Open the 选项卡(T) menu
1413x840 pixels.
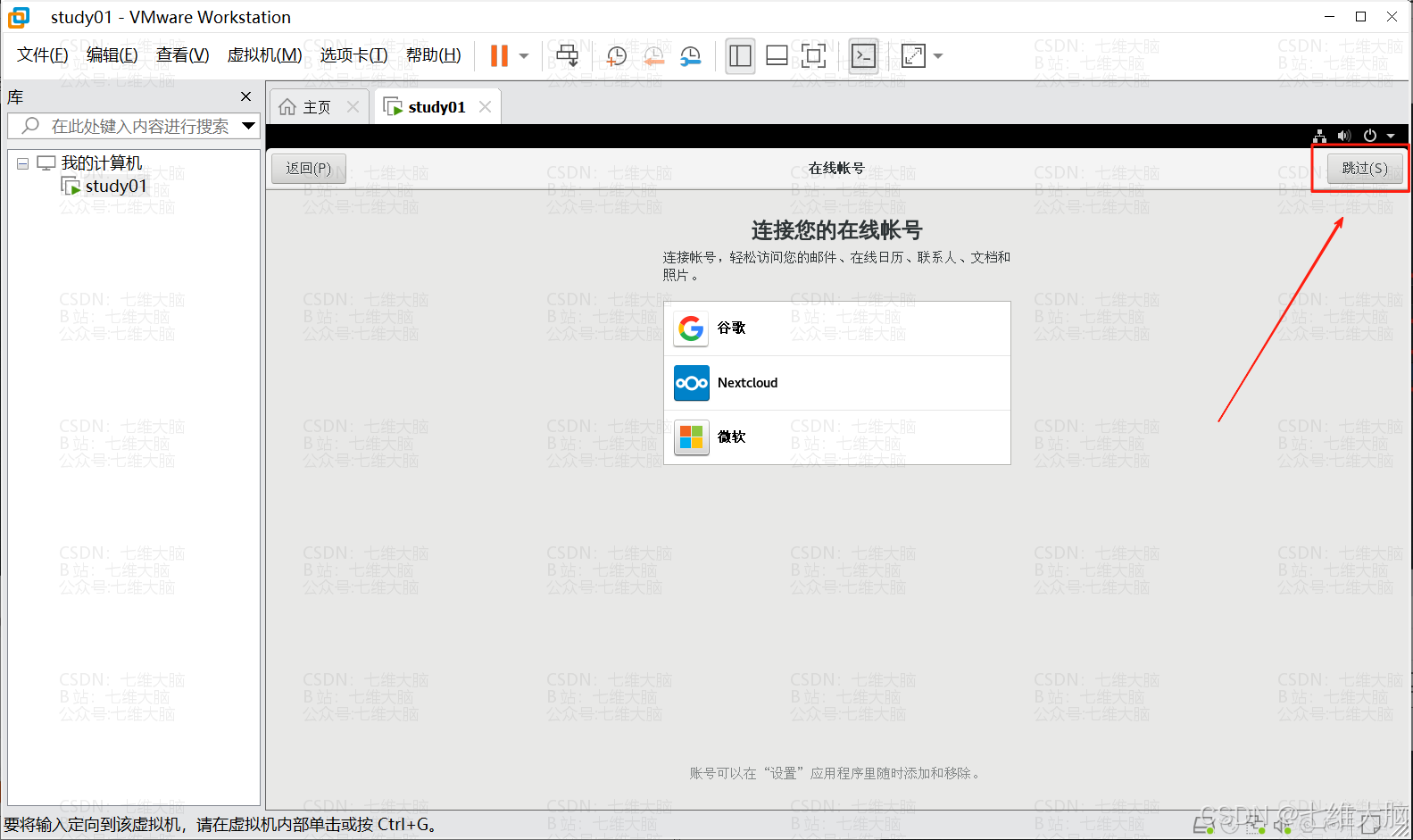(354, 55)
